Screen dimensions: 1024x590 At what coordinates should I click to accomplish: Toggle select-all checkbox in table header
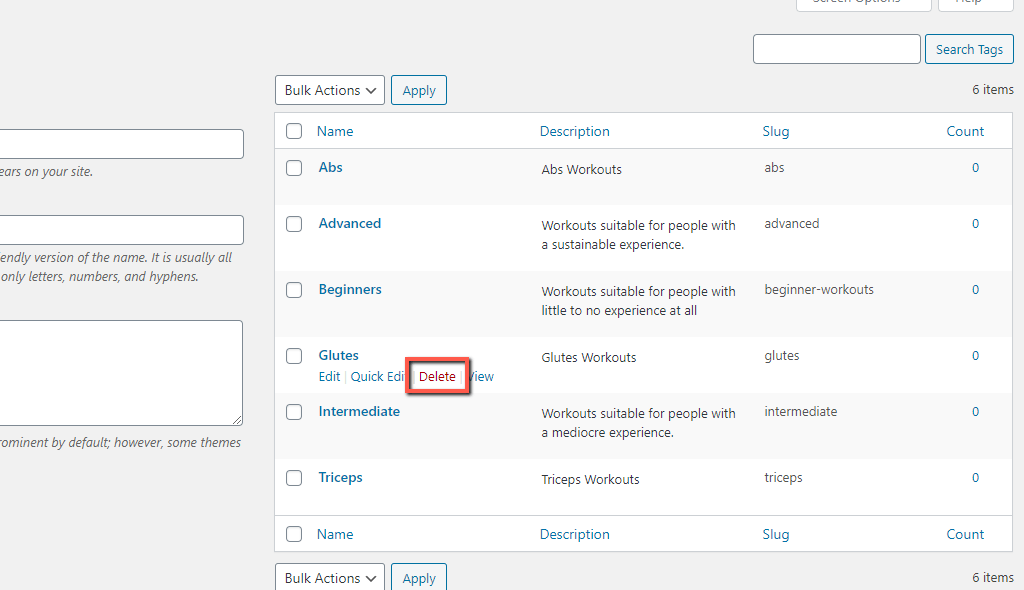pyautogui.click(x=294, y=131)
